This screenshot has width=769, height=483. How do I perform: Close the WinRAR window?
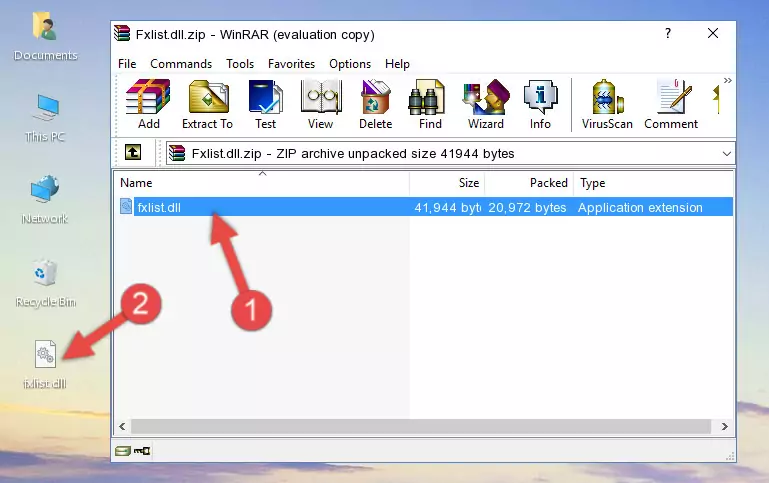pos(713,33)
